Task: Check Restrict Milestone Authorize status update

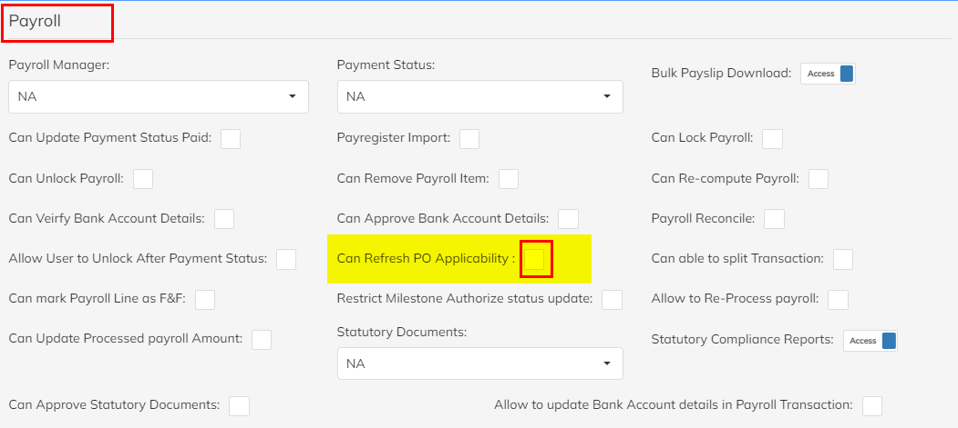Action: 612,300
